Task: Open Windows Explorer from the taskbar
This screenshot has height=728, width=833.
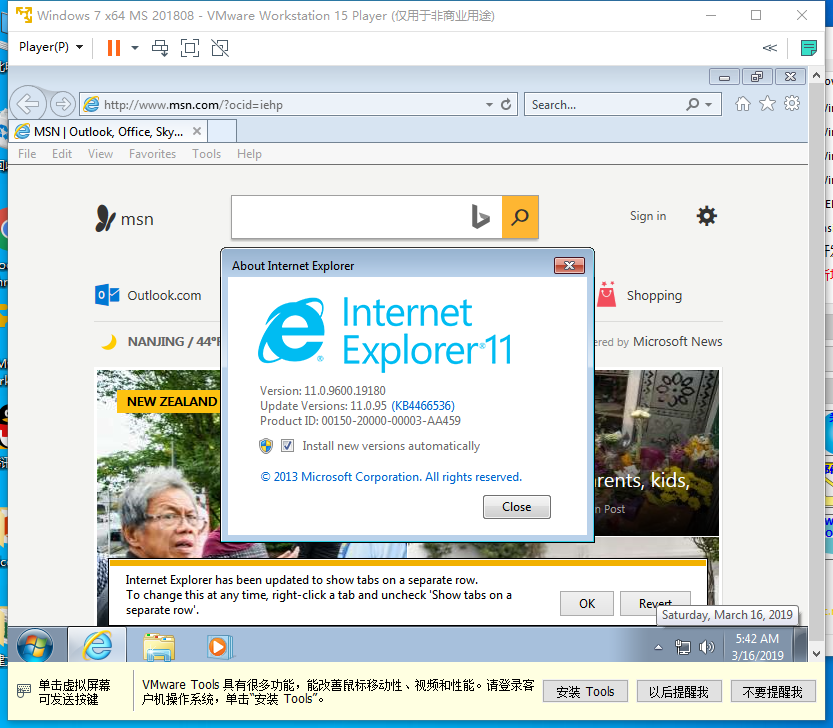Action: [x=158, y=647]
